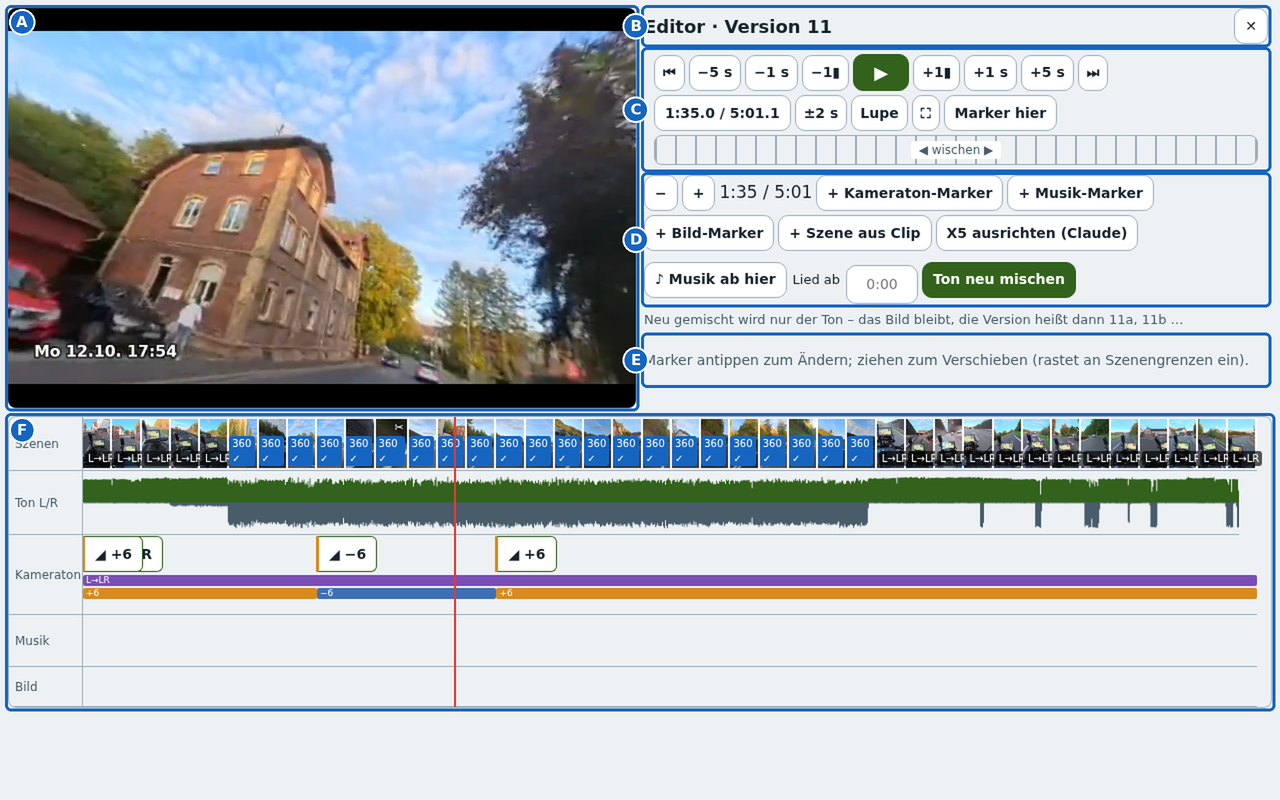Viewport: 1280px width, 800px height.
Task: Set a marker with 'Marker hier'
Action: [x=1000, y=113]
